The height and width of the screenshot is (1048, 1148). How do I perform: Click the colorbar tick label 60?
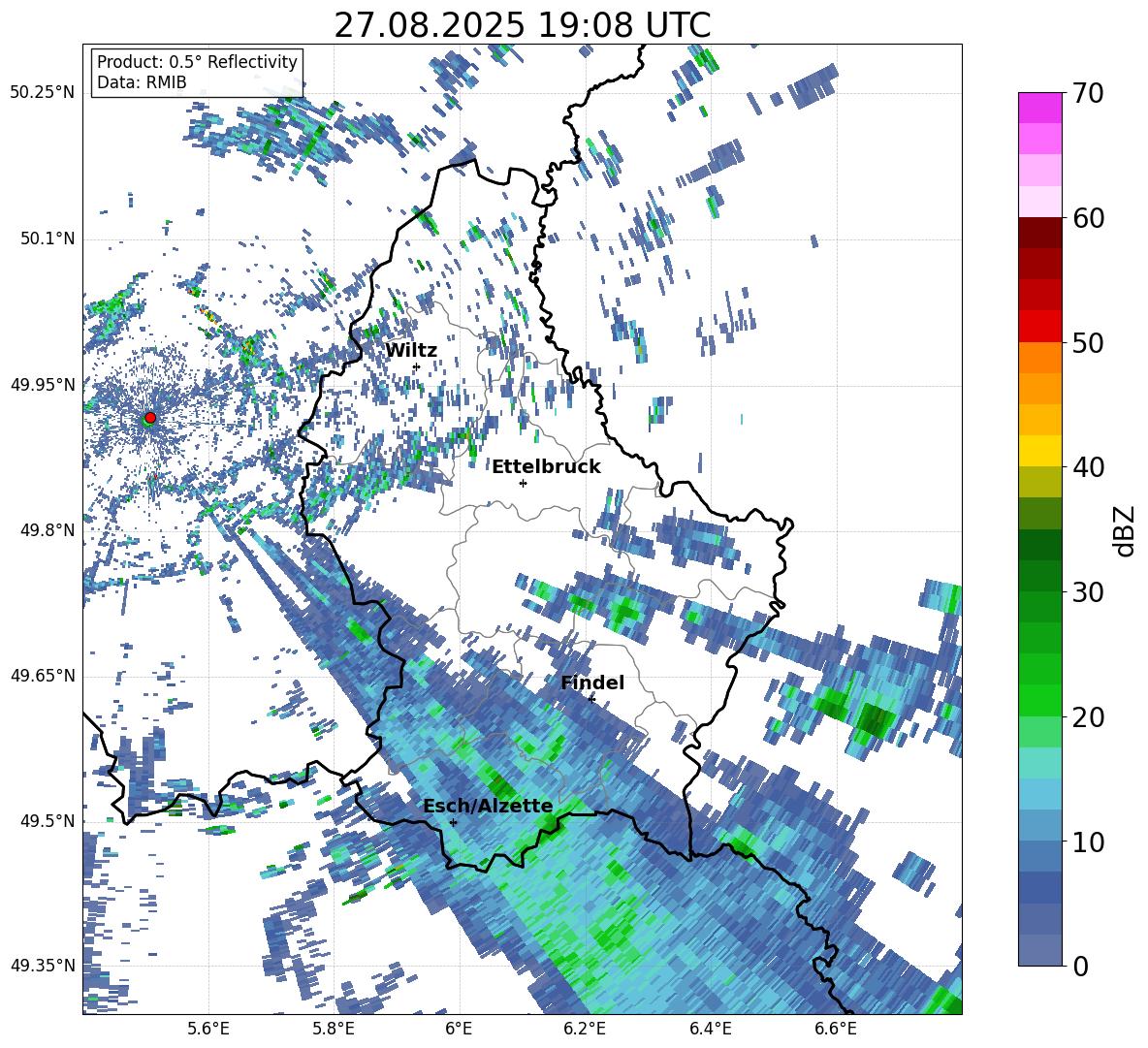(x=1089, y=218)
